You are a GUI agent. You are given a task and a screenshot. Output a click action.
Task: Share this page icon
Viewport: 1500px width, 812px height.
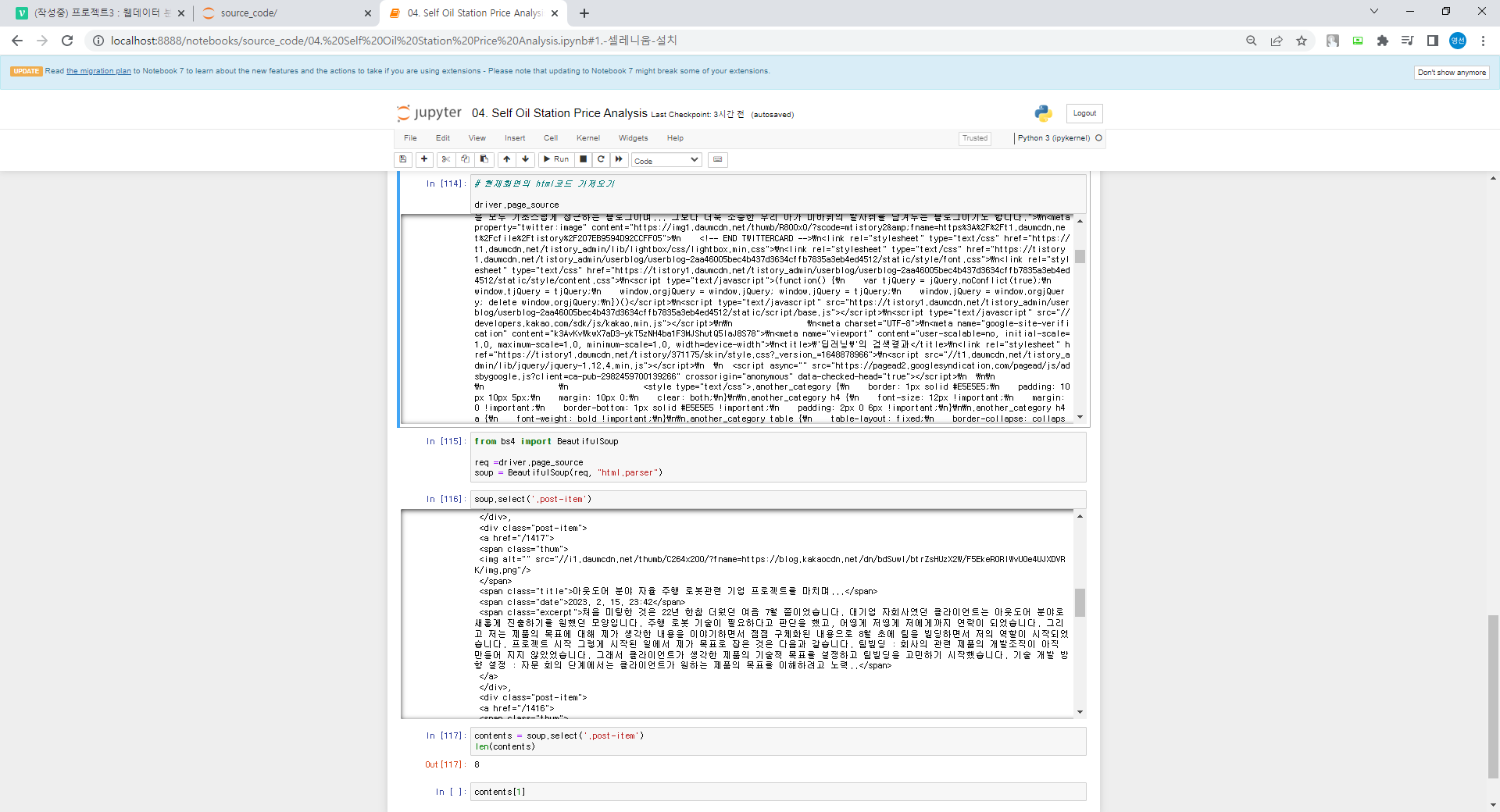[1277, 41]
